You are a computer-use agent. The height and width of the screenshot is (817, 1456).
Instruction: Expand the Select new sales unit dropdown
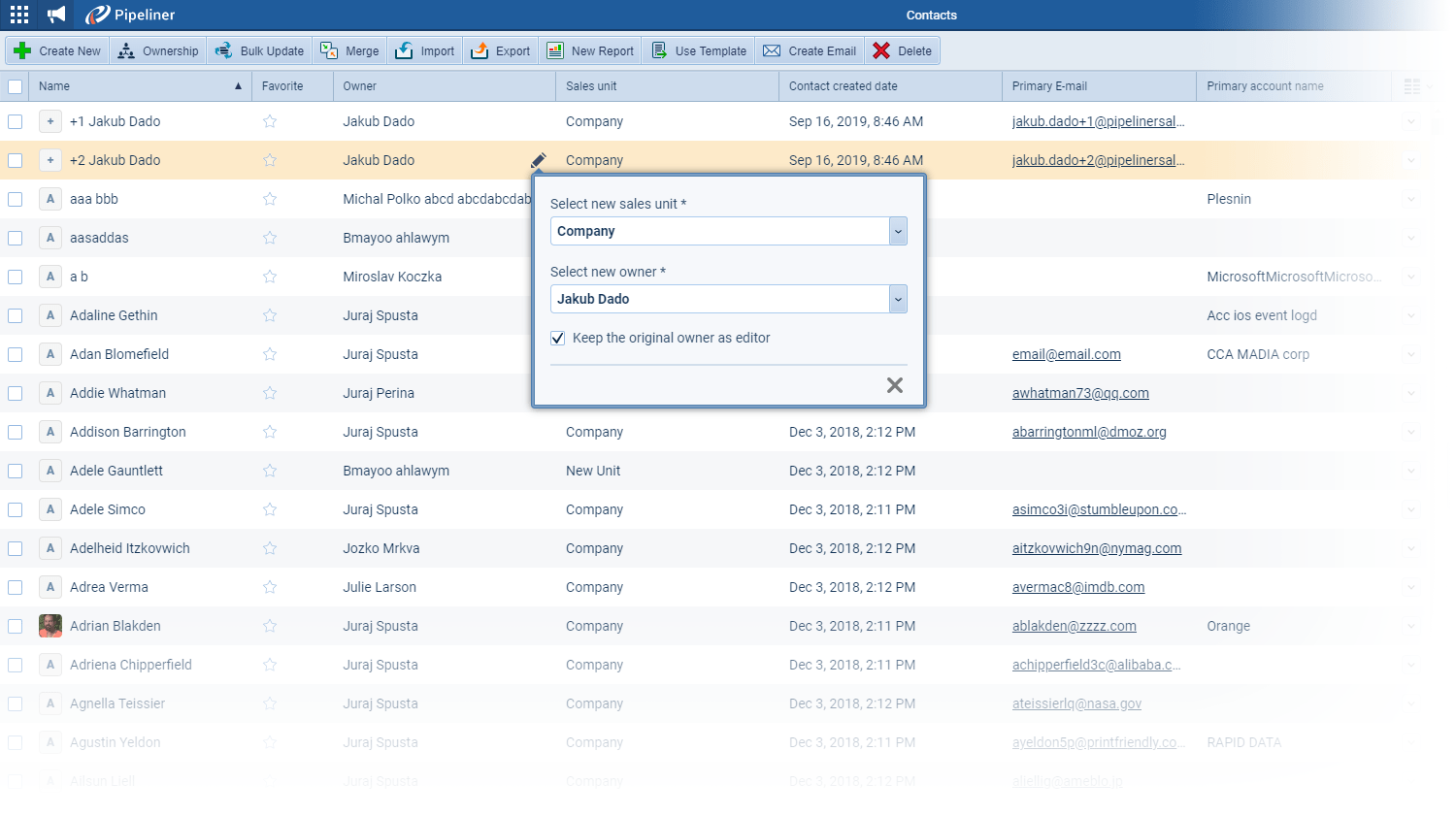898,231
